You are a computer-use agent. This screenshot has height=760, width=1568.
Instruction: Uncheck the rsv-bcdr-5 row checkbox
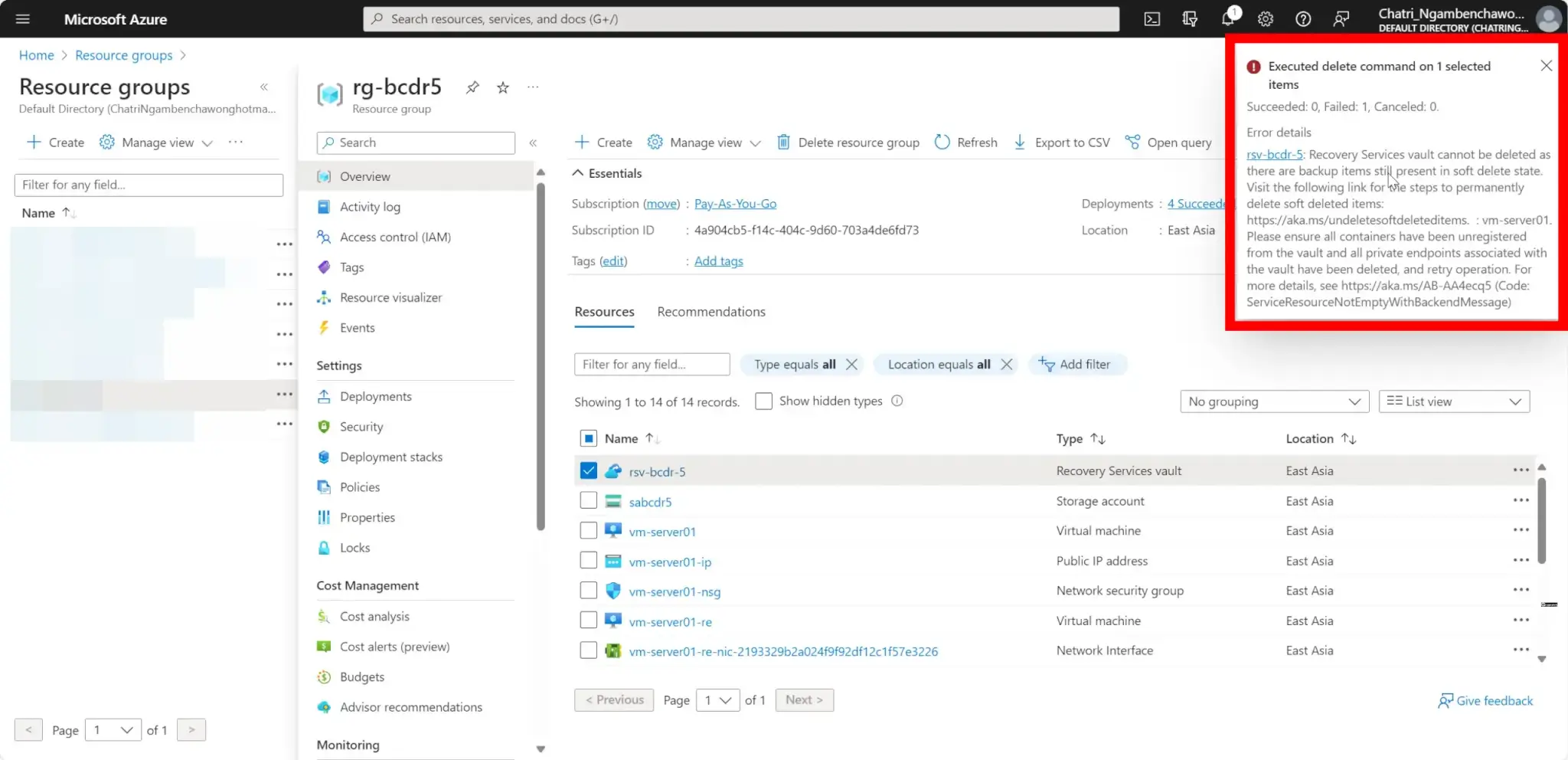[588, 470]
